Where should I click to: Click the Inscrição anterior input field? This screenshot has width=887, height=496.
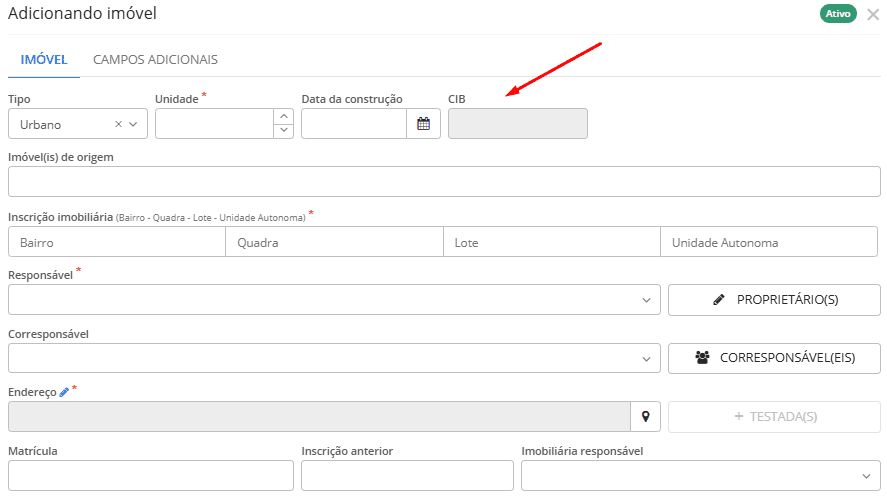click(x=407, y=476)
